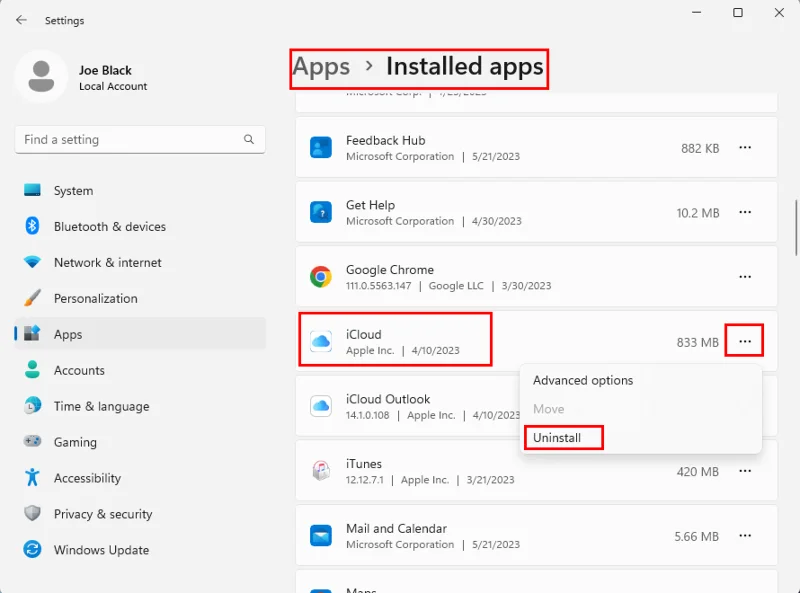Click the Get Help app name
This screenshot has height=593, width=800.
(370, 205)
